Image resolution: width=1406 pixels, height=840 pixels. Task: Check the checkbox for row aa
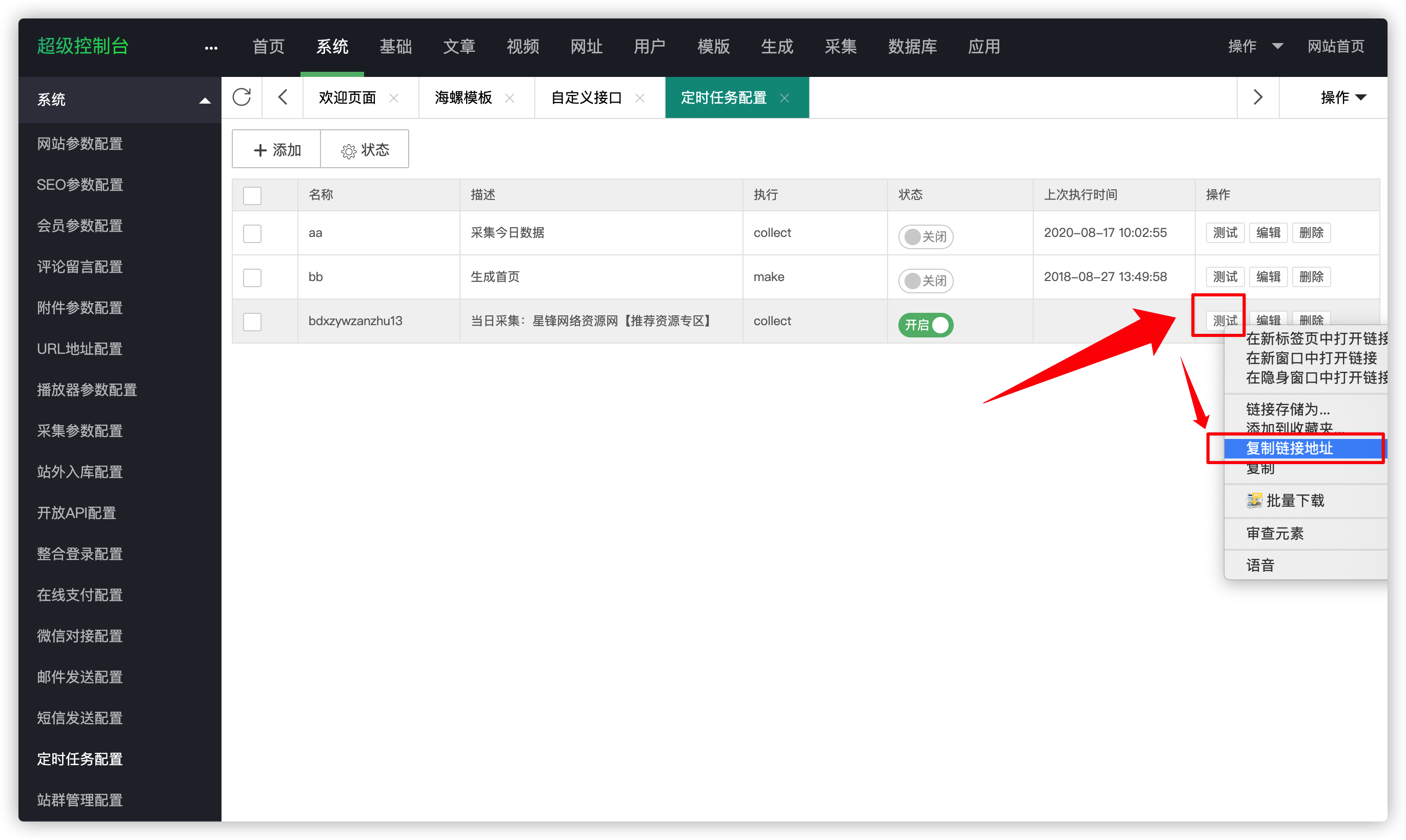[252, 233]
